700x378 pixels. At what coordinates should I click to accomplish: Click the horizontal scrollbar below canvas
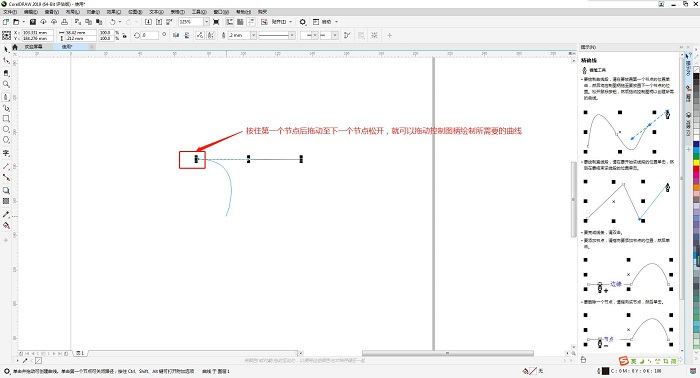[x=447, y=353]
